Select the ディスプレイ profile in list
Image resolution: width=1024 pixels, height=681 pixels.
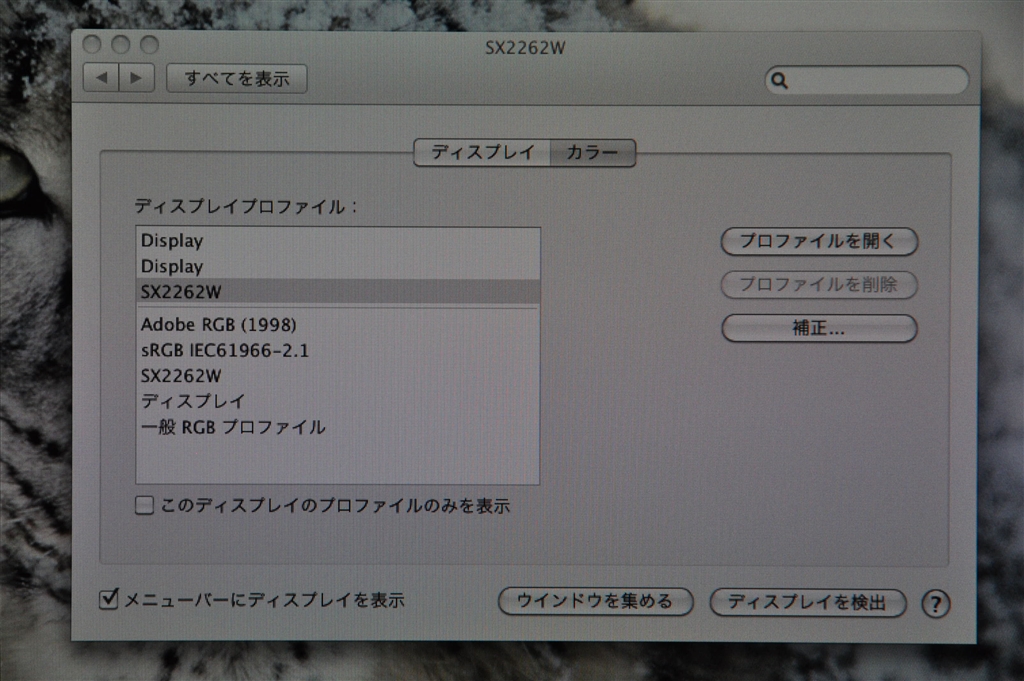pyautogui.click(x=338, y=401)
